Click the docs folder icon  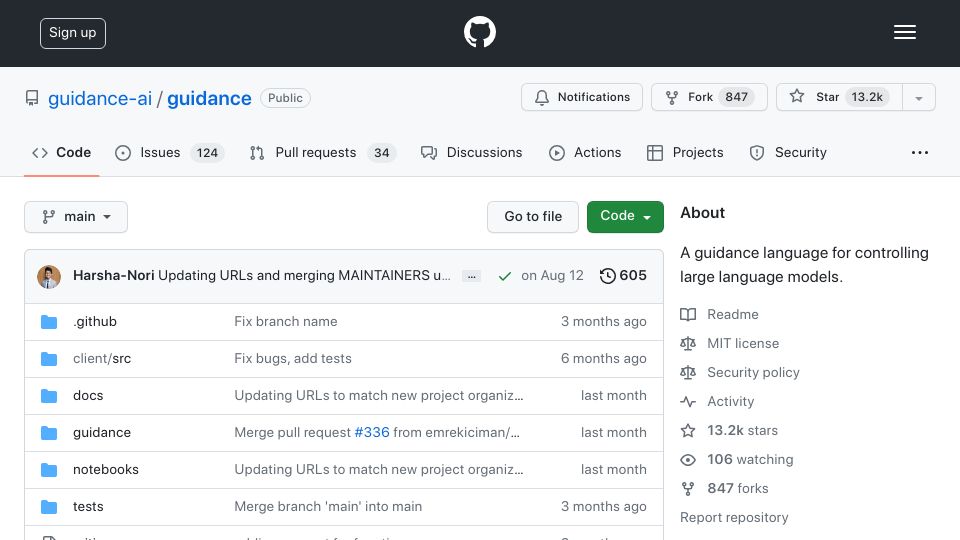49,396
